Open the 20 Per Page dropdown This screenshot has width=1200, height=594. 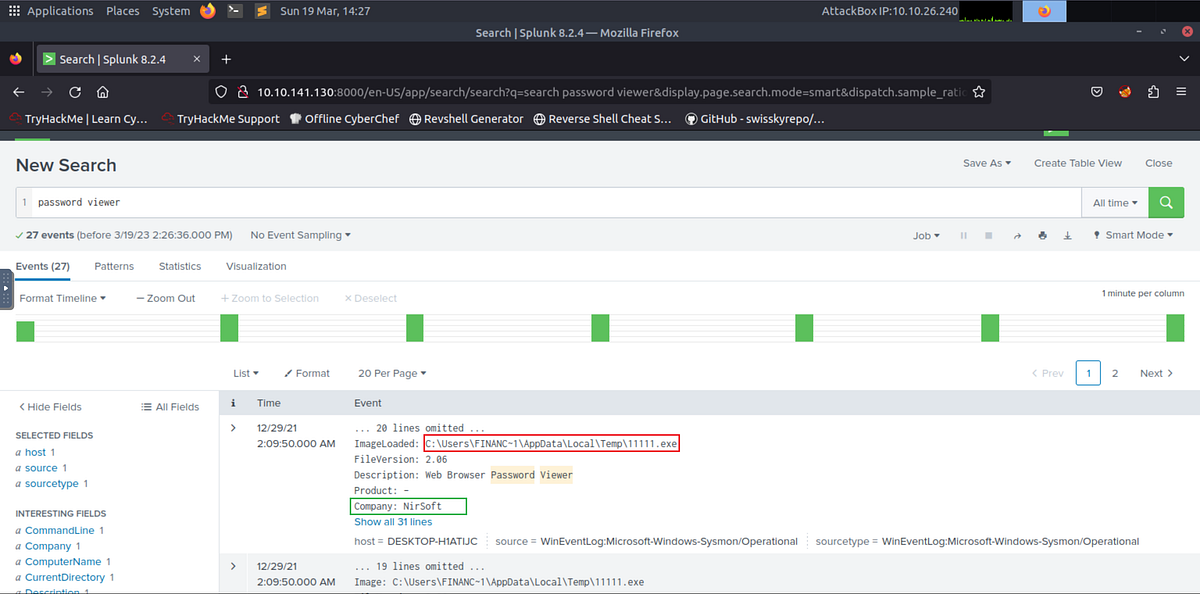click(391, 373)
